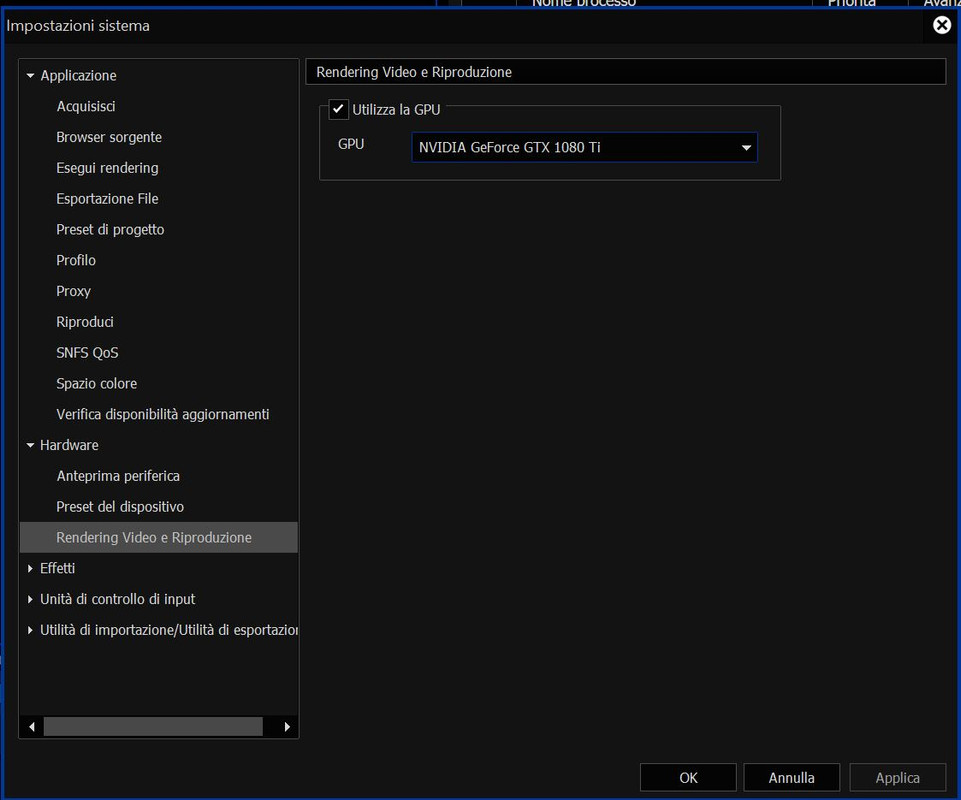Click the Applica button
This screenshot has height=800, width=961.
pos(897,778)
